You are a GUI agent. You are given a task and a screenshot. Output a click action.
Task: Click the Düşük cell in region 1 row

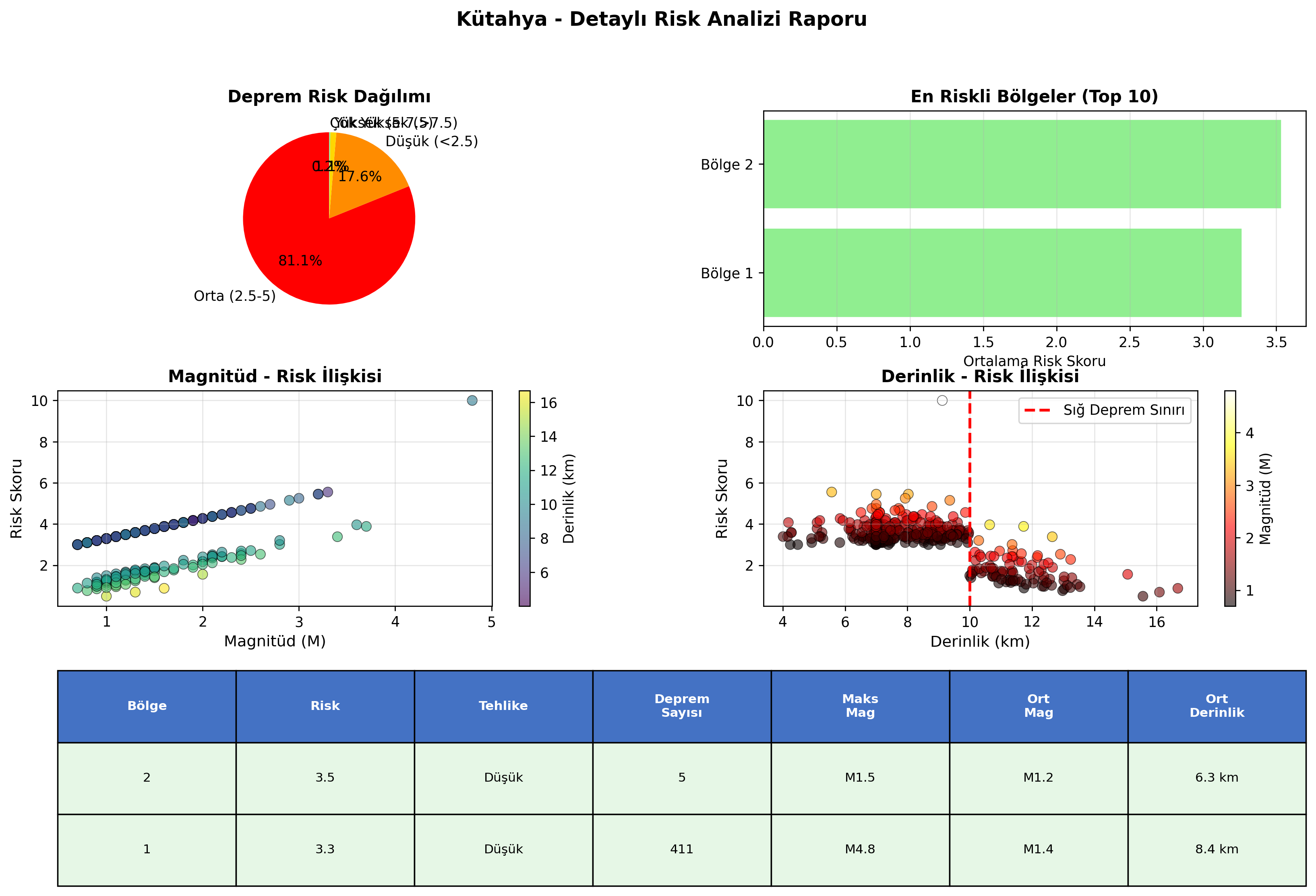tap(503, 850)
